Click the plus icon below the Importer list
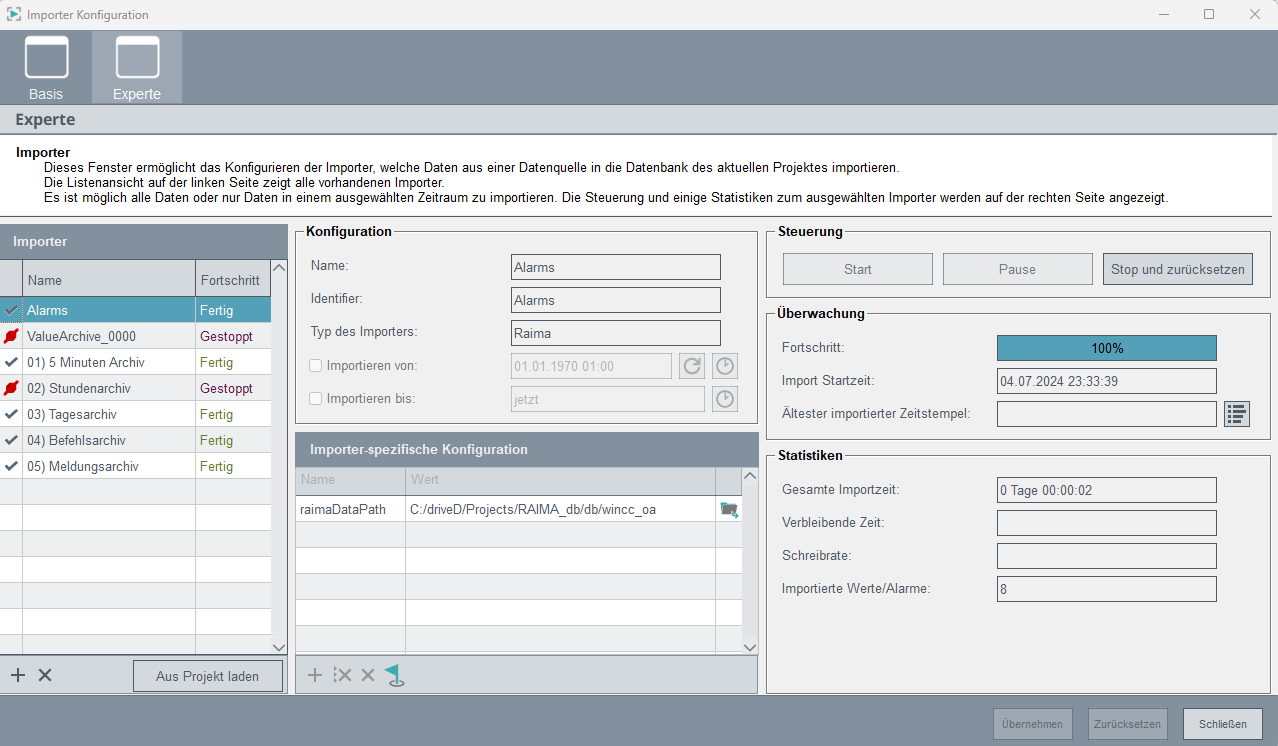The width and height of the screenshot is (1278, 746). (18, 675)
